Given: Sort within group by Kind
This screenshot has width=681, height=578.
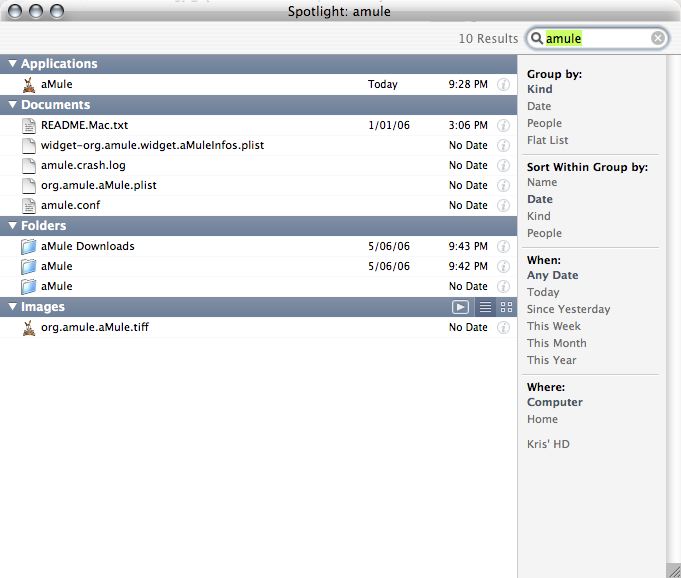Looking at the screenshot, I should [539, 216].
